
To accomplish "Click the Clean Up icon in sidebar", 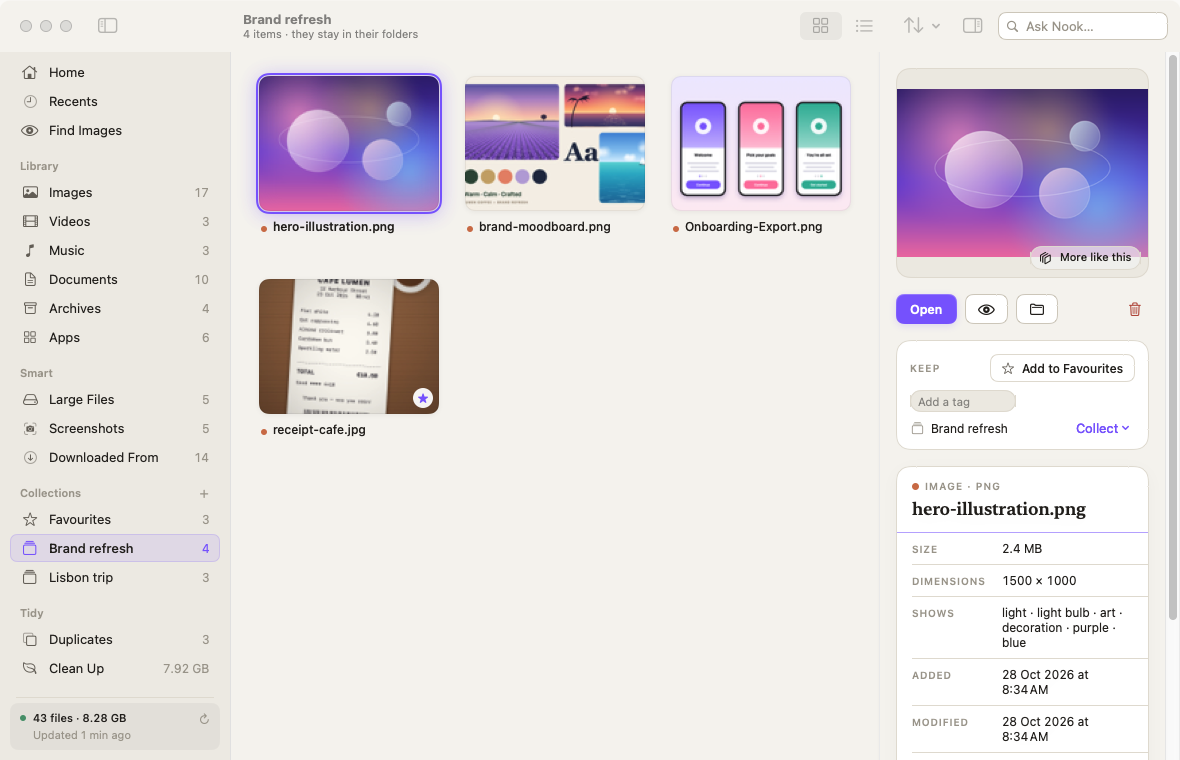I will coord(30,668).
